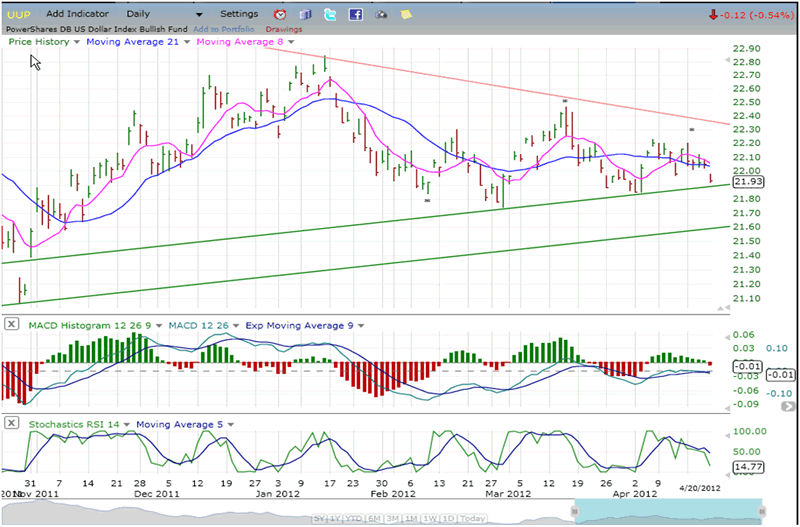This screenshot has height=527, width=800.
Task: Click the Facebook share icon
Action: click(355, 15)
